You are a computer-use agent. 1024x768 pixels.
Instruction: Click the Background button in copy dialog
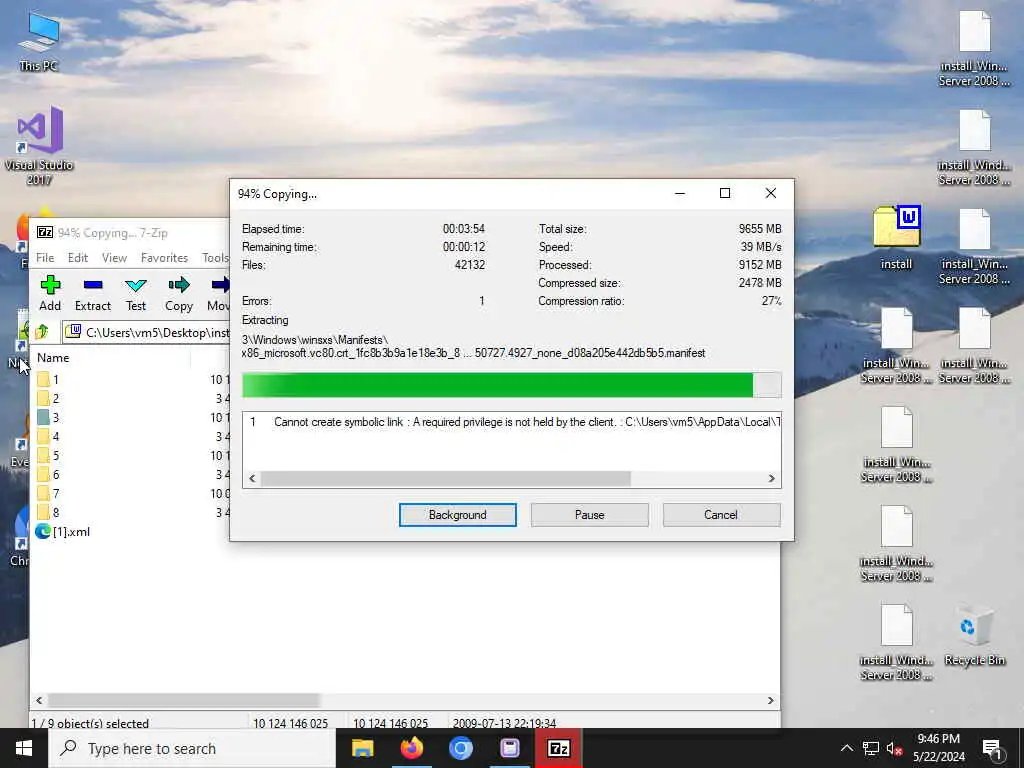point(458,515)
